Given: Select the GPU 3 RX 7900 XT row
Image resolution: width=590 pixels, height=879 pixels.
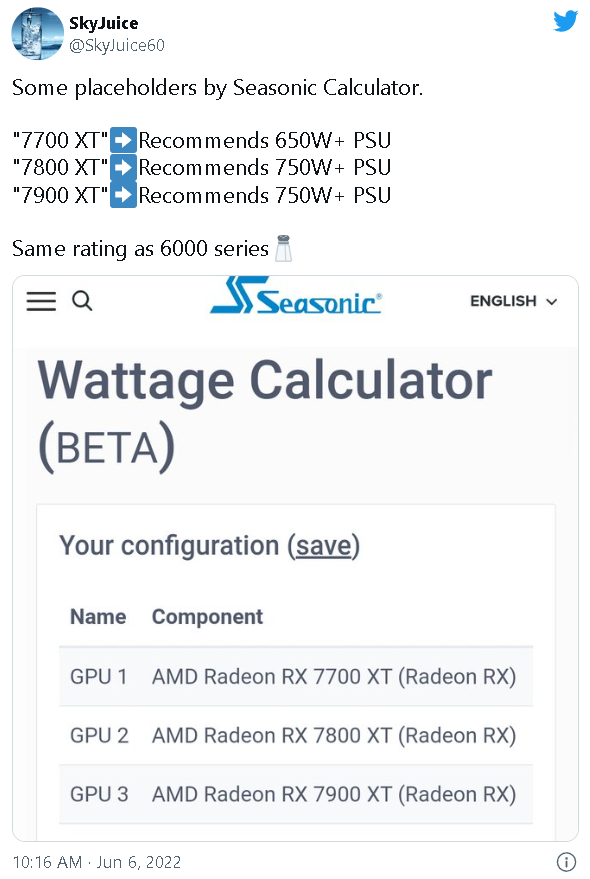Looking at the screenshot, I should point(296,794).
